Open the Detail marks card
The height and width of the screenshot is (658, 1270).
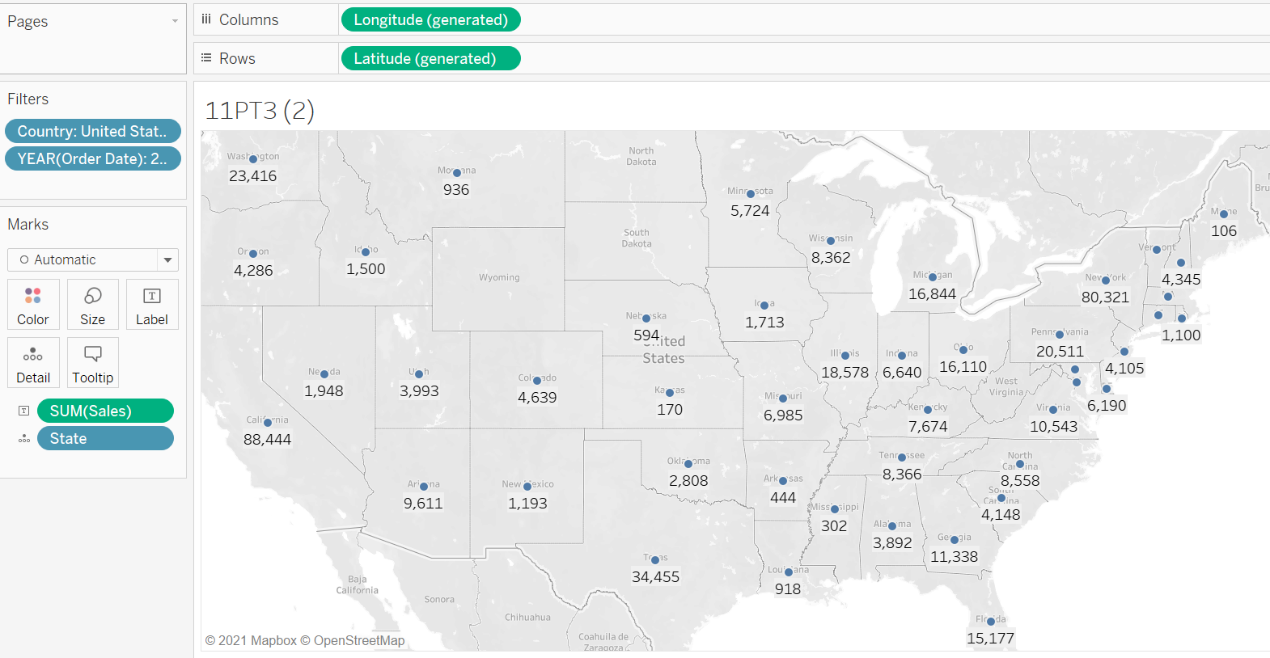33,363
